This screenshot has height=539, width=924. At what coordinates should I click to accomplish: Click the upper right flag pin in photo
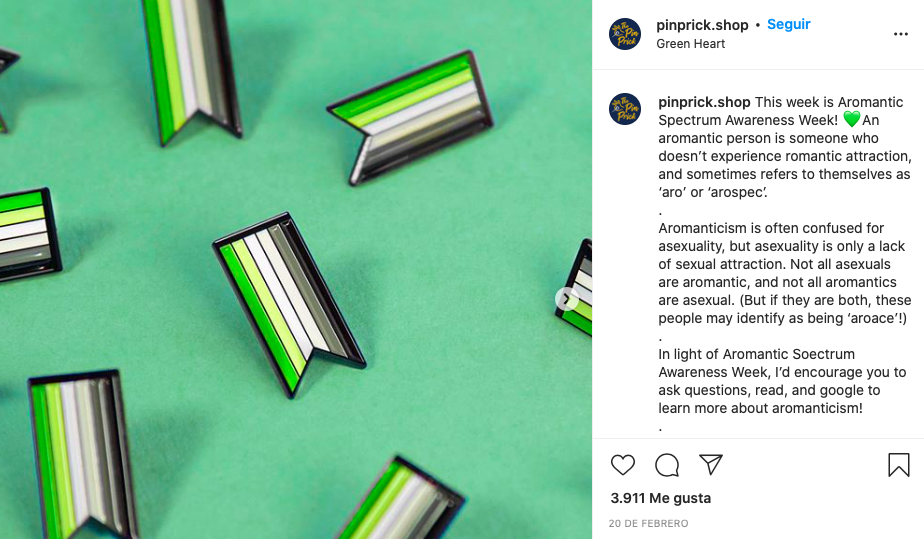[x=411, y=117]
